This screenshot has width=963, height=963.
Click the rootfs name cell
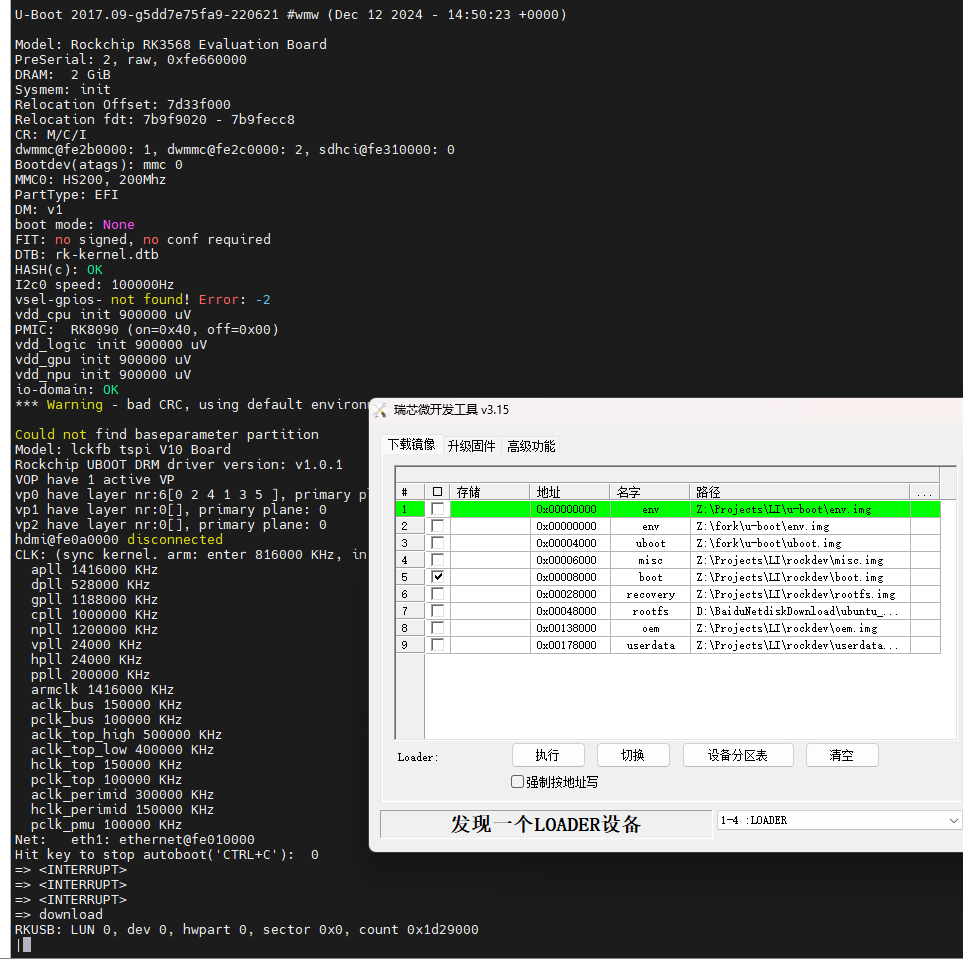[x=650, y=611]
